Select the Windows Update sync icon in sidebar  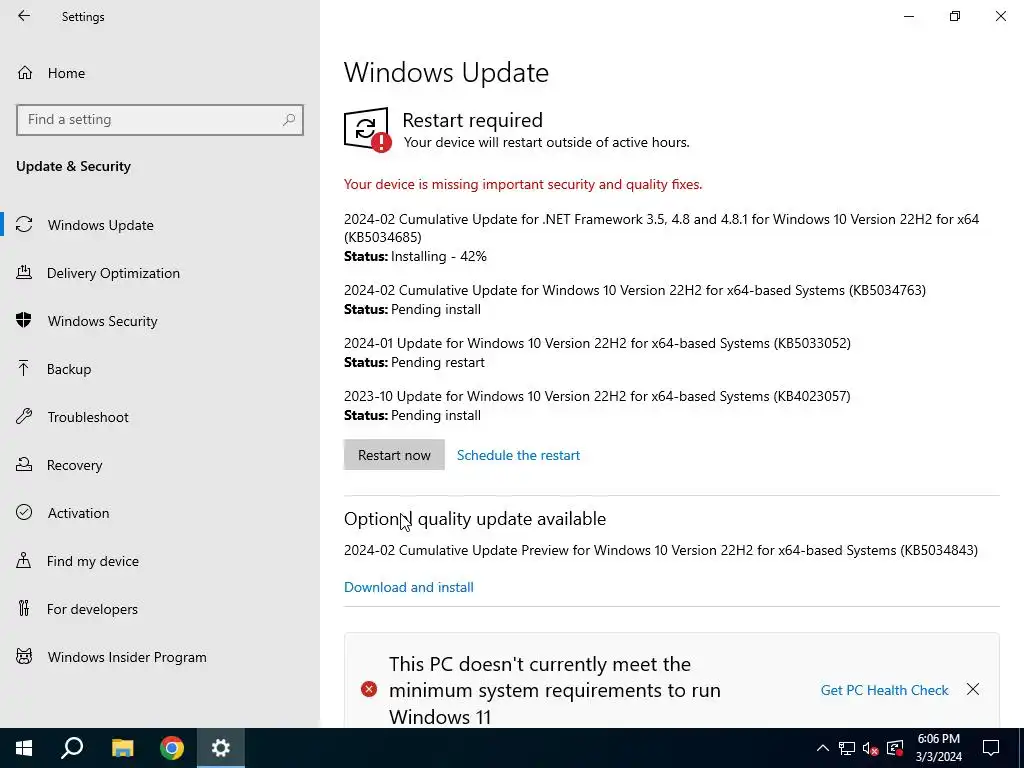tap(24, 225)
